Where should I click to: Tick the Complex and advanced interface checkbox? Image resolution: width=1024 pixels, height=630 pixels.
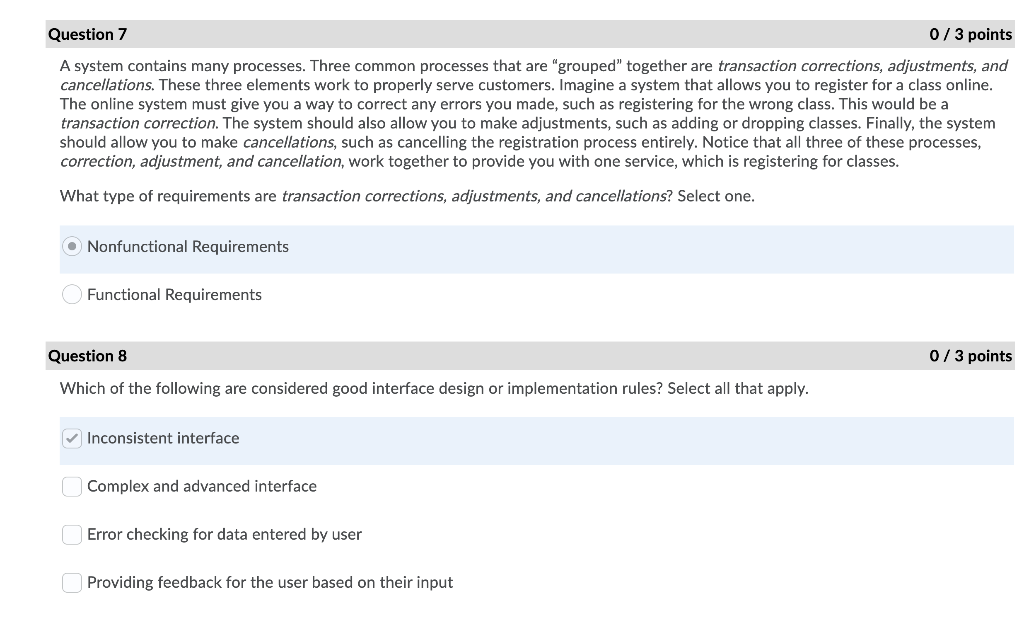tap(72, 487)
